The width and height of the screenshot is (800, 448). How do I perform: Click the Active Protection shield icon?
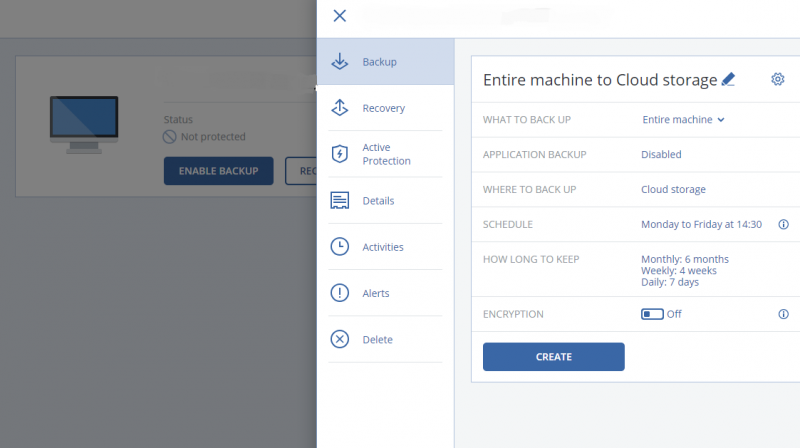(340, 154)
